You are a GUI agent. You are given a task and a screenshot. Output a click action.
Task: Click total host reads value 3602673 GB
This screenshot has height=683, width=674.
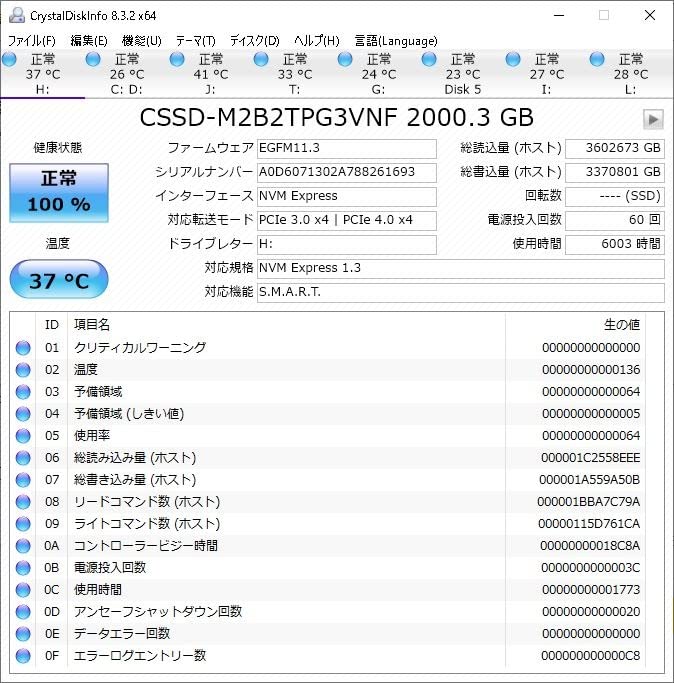click(x=615, y=149)
